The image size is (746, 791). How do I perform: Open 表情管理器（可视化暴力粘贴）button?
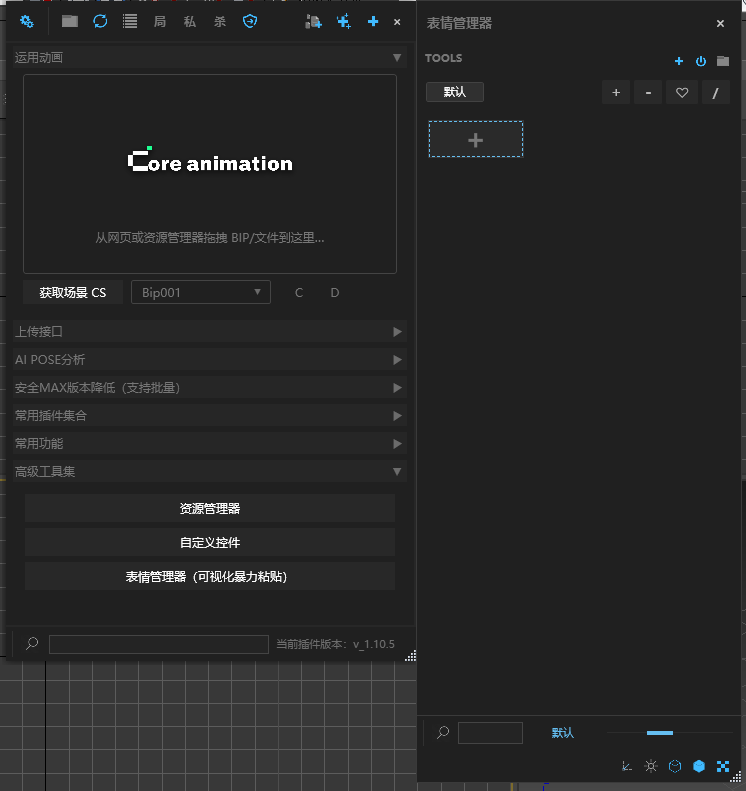point(210,577)
